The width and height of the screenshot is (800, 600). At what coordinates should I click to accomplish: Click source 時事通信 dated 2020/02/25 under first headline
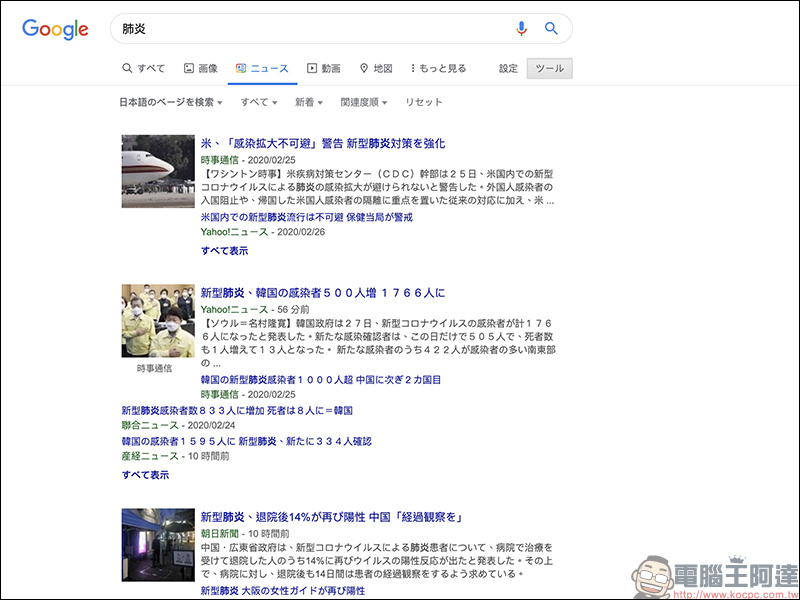219,160
